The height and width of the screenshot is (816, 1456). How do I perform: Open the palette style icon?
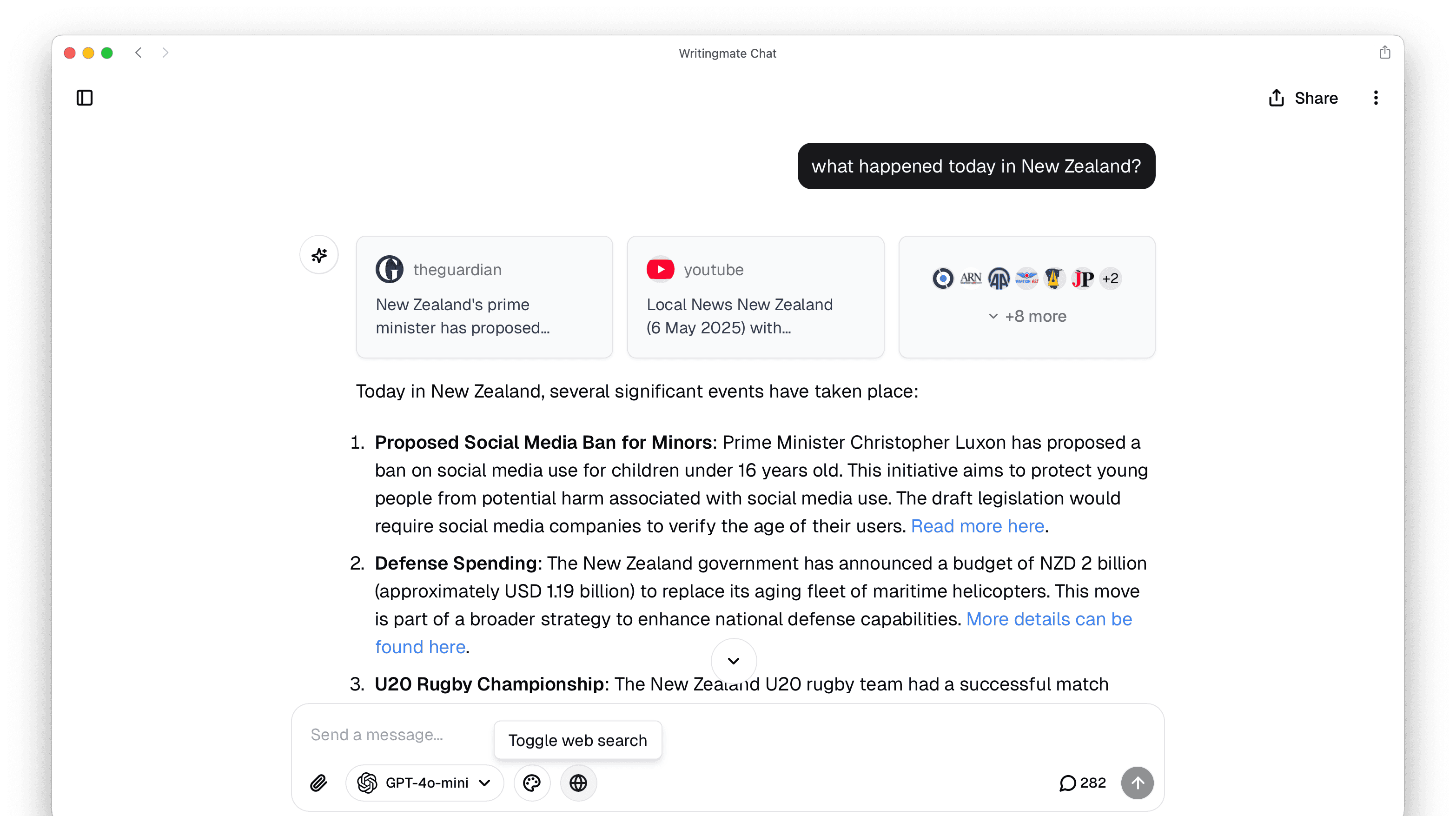pyautogui.click(x=531, y=783)
